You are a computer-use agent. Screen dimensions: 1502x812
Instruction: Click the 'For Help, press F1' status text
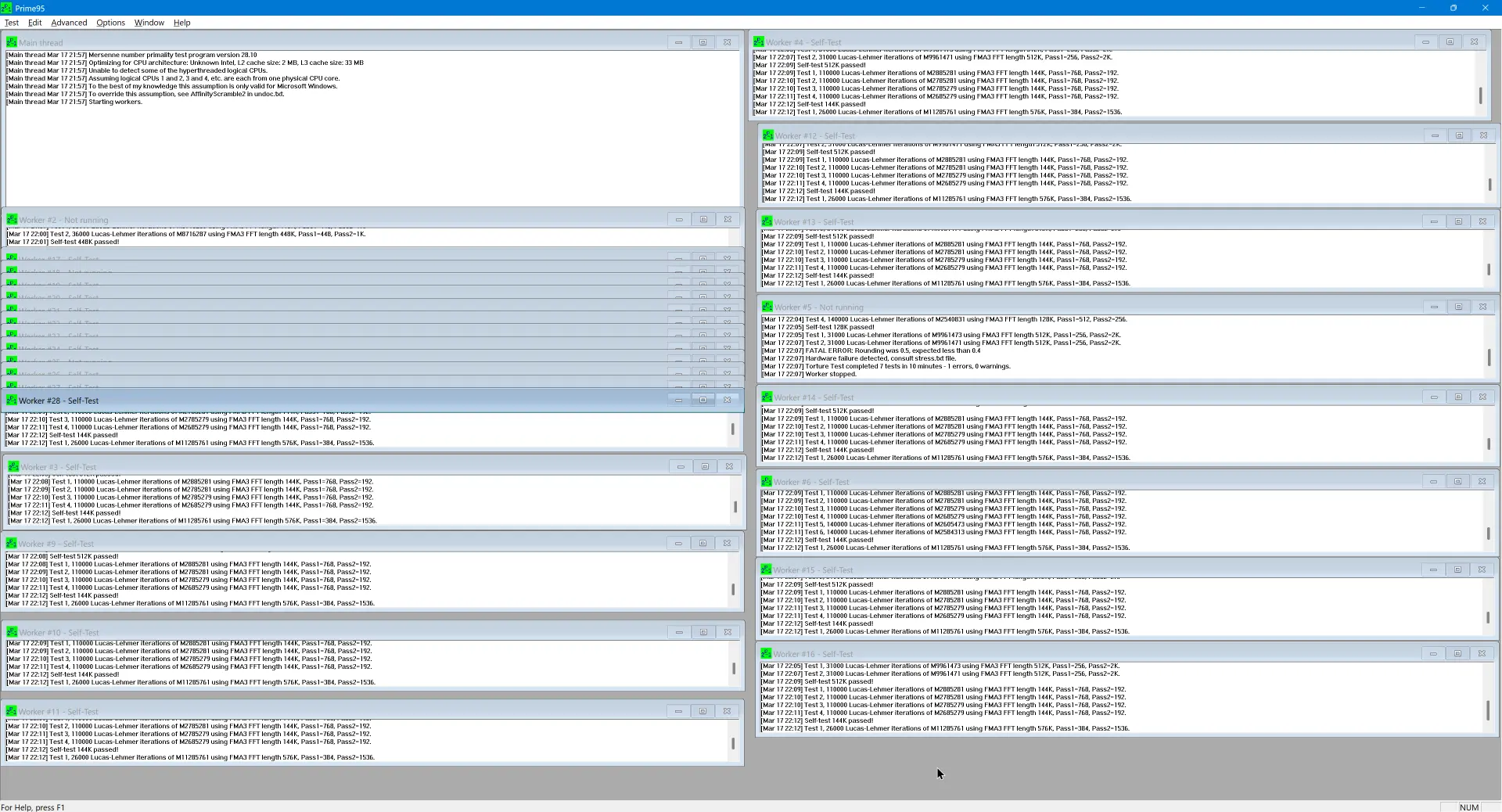(x=33, y=807)
